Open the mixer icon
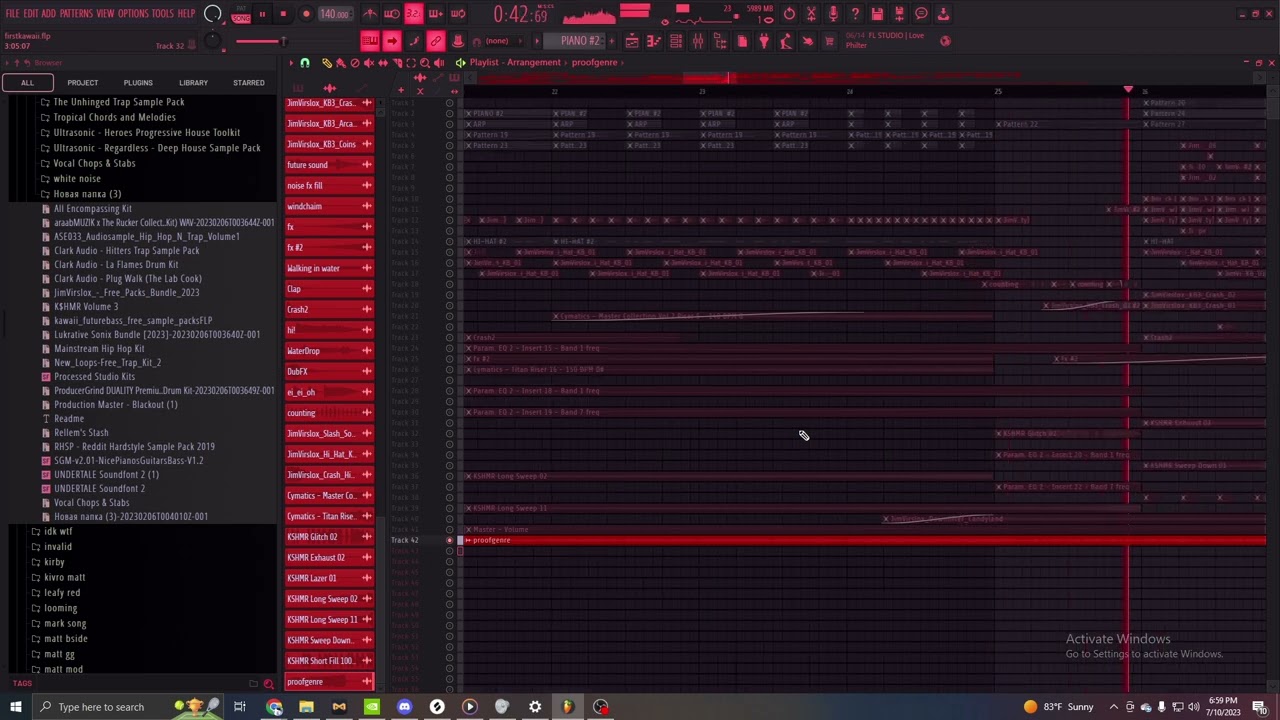The height and width of the screenshot is (720, 1280). 698,41
